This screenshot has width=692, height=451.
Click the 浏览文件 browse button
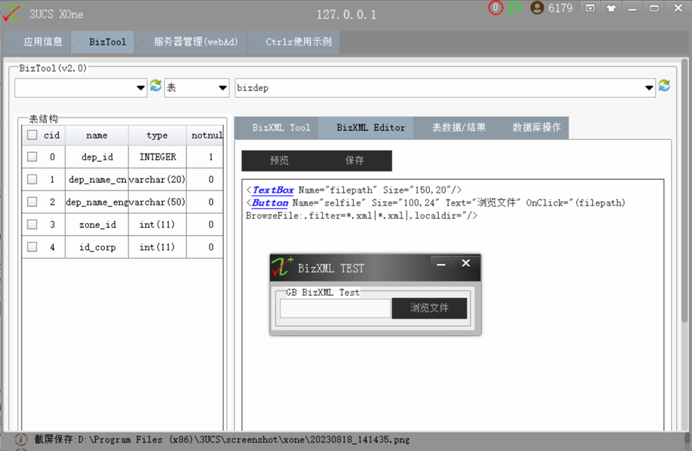point(429,308)
